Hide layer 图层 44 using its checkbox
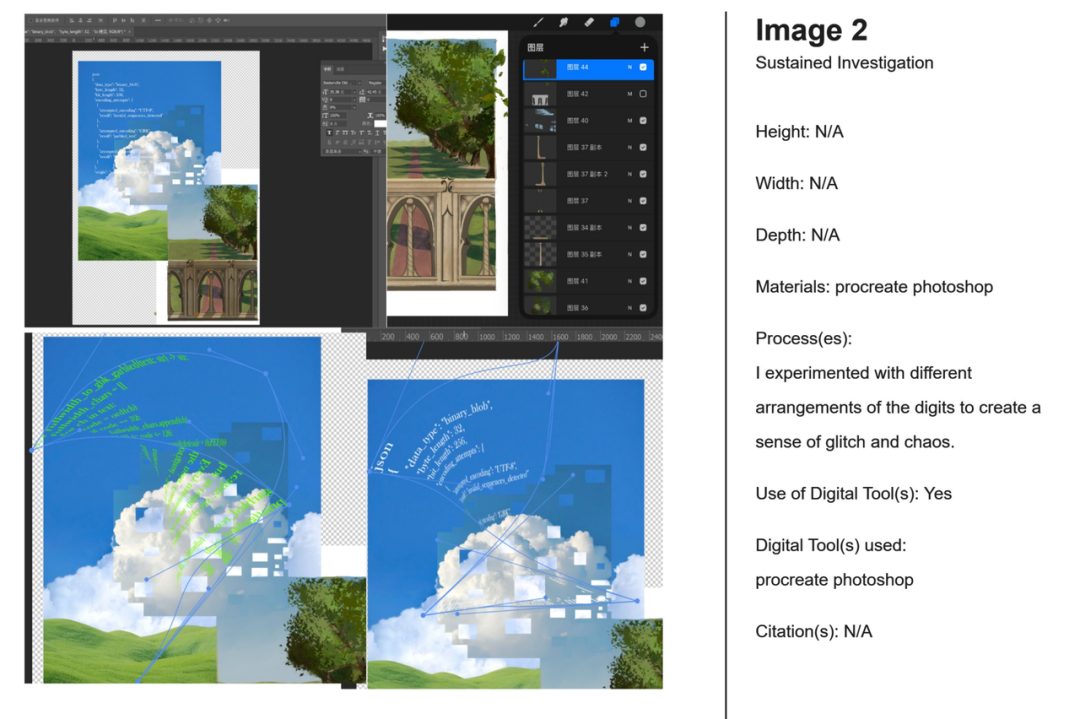This screenshot has width=1080, height=719. pyautogui.click(x=643, y=67)
